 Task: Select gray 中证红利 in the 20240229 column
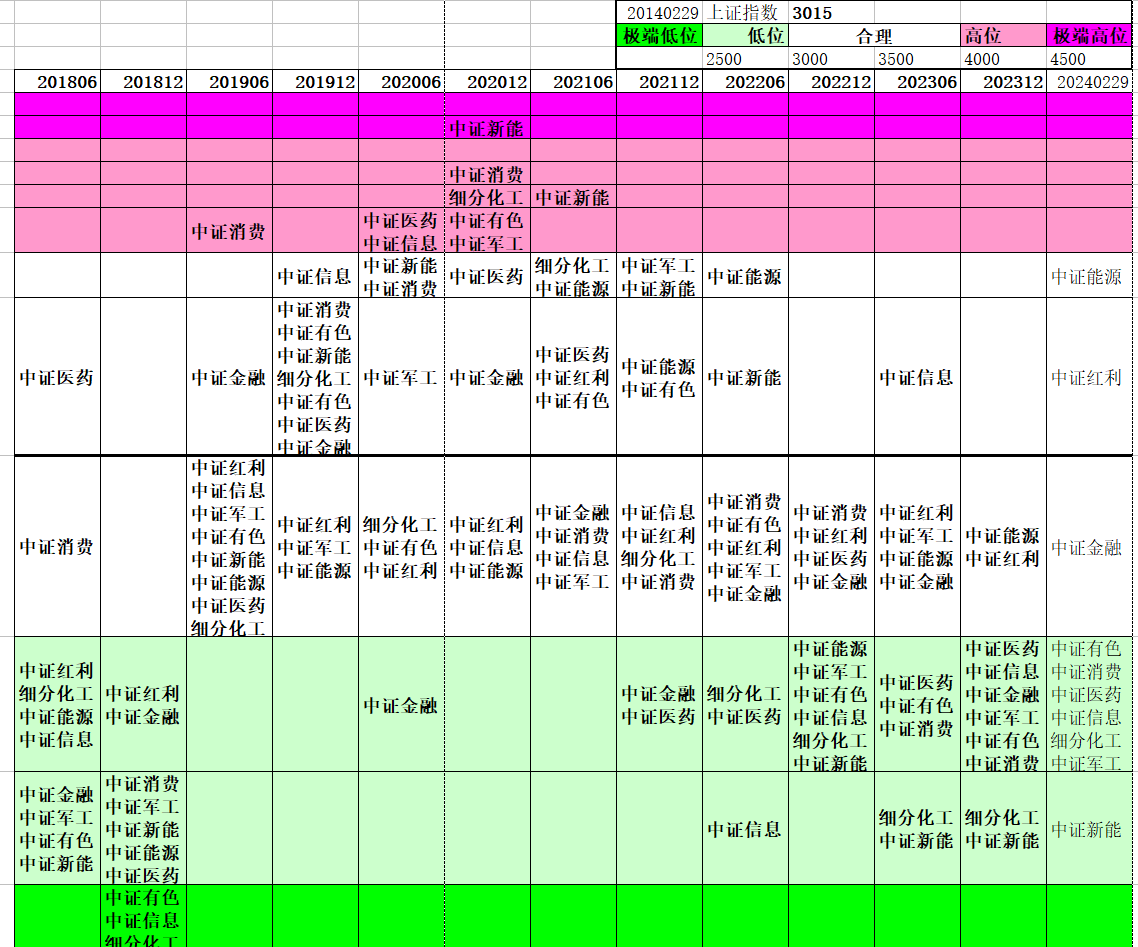point(1086,377)
